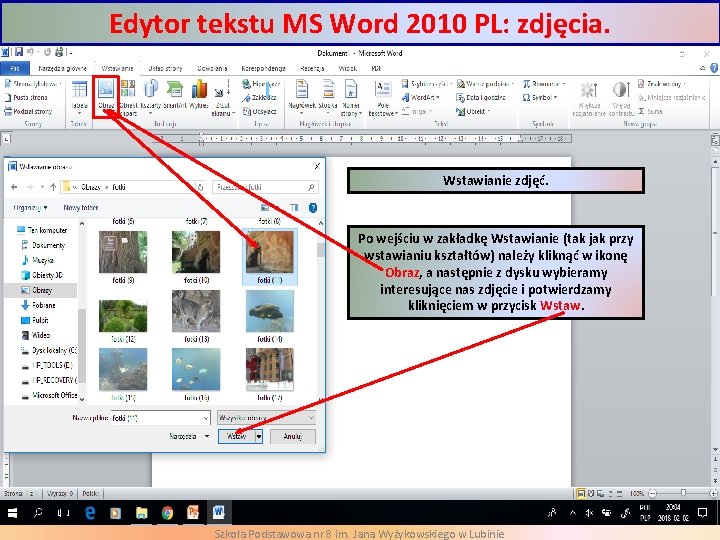Click Odsyłacz cross-reference in the ribbon
Image resolution: width=720 pixels, height=540 pixels.
pos(259,111)
